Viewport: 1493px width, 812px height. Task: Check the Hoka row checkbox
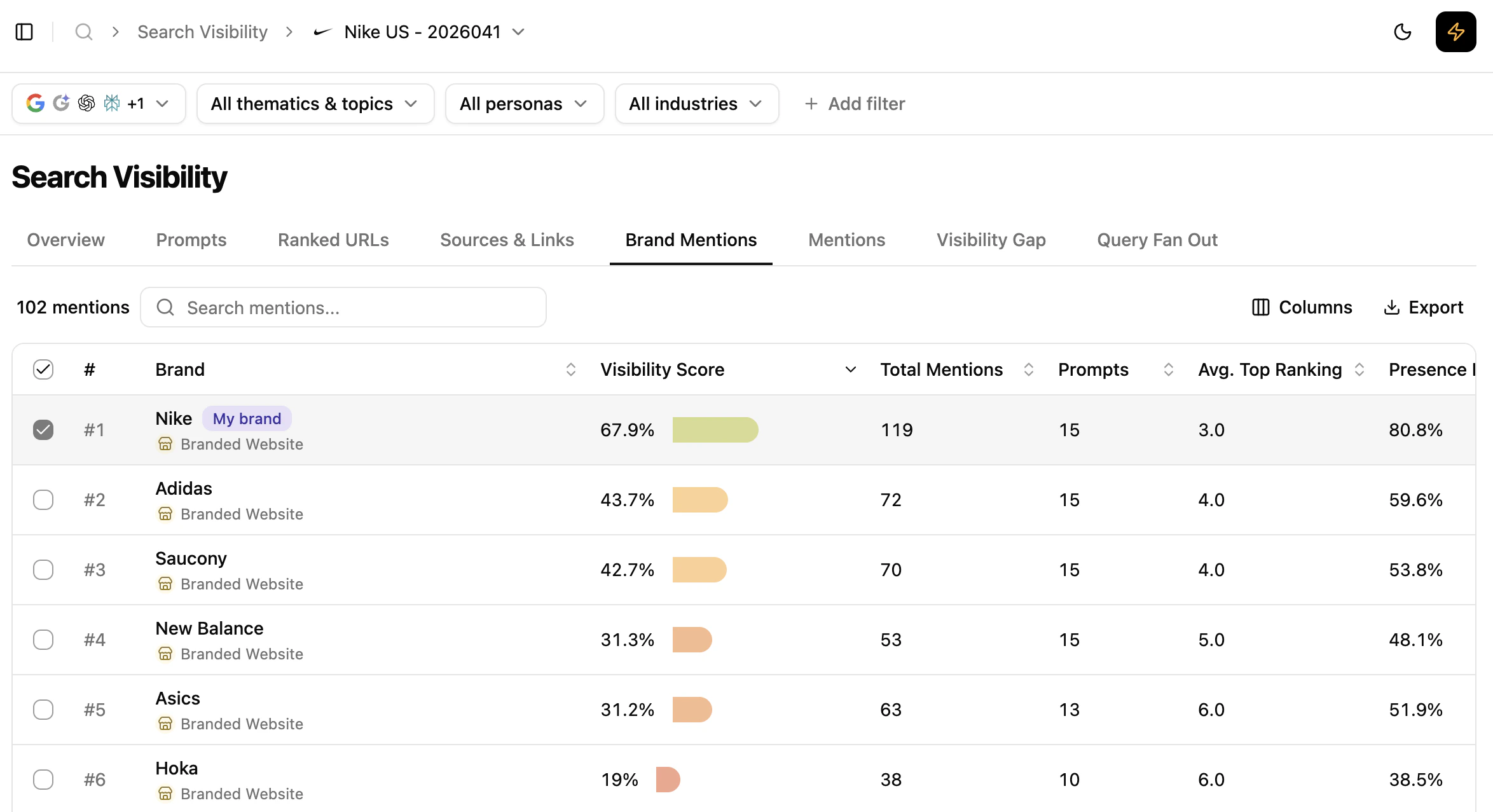pyautogui.click(x=43, y=780)
